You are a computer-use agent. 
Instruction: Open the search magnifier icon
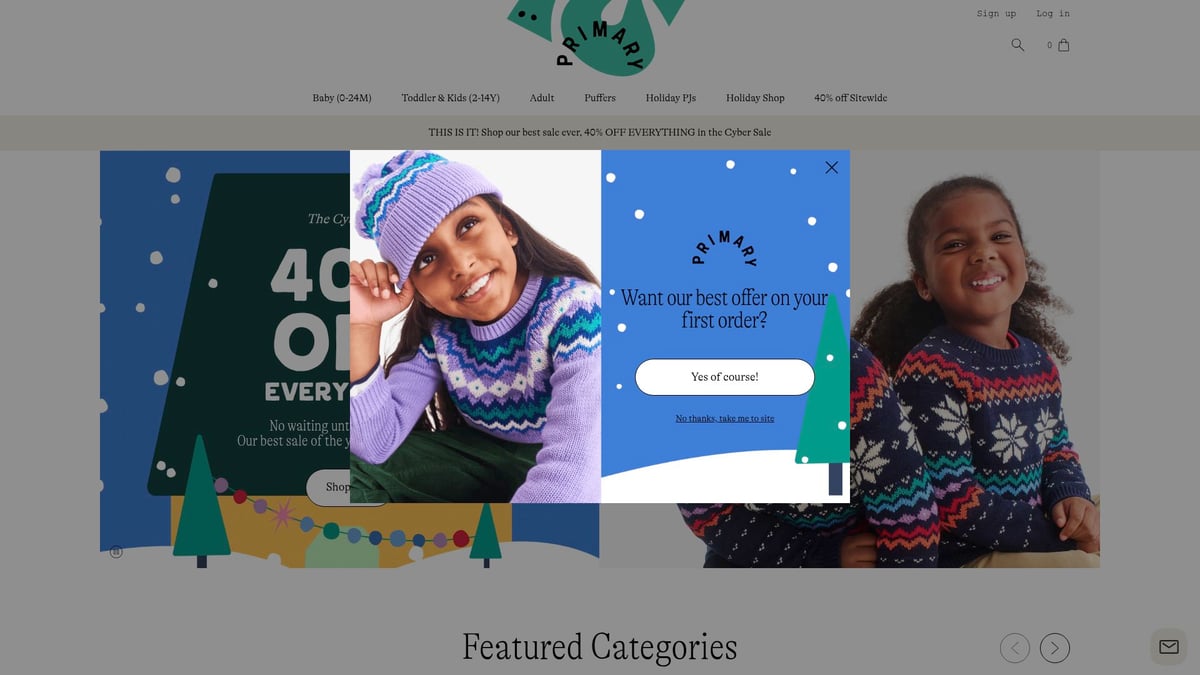(x=1018, y=45)
